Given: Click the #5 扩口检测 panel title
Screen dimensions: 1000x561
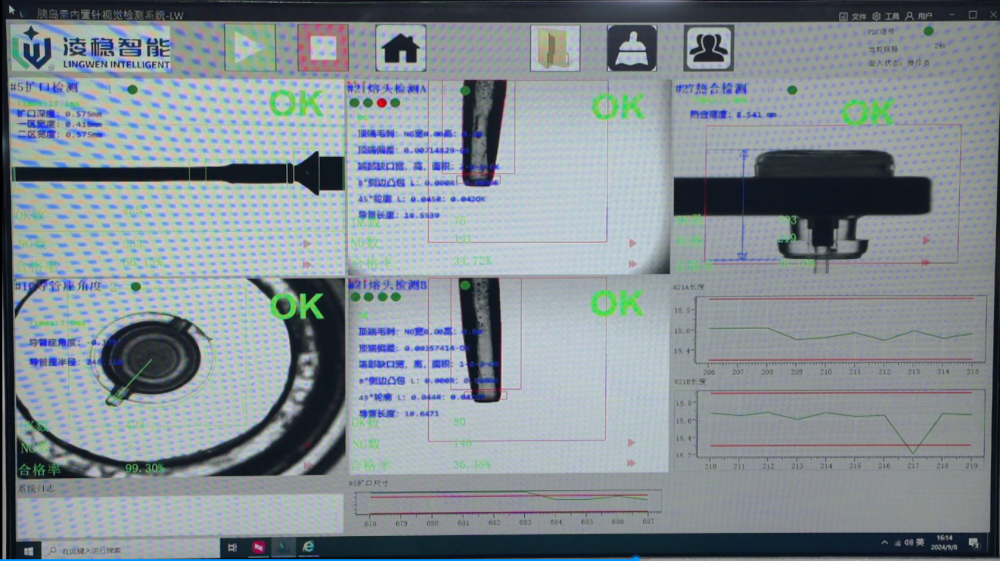Looking at the screenshot, I should pyautogui.click(x=44, y=87).
